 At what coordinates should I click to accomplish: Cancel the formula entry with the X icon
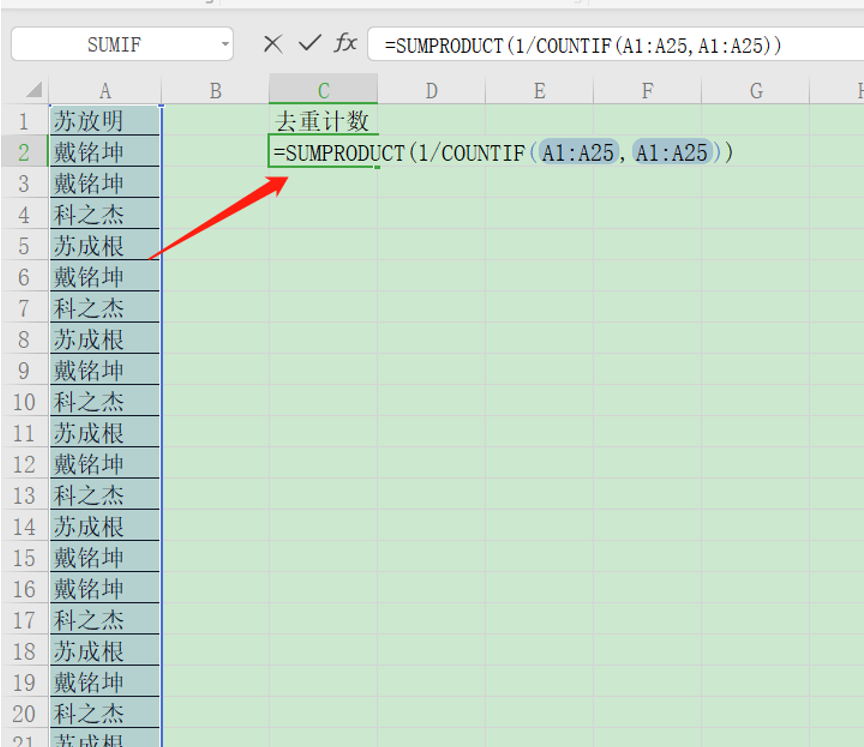[273, 44]
